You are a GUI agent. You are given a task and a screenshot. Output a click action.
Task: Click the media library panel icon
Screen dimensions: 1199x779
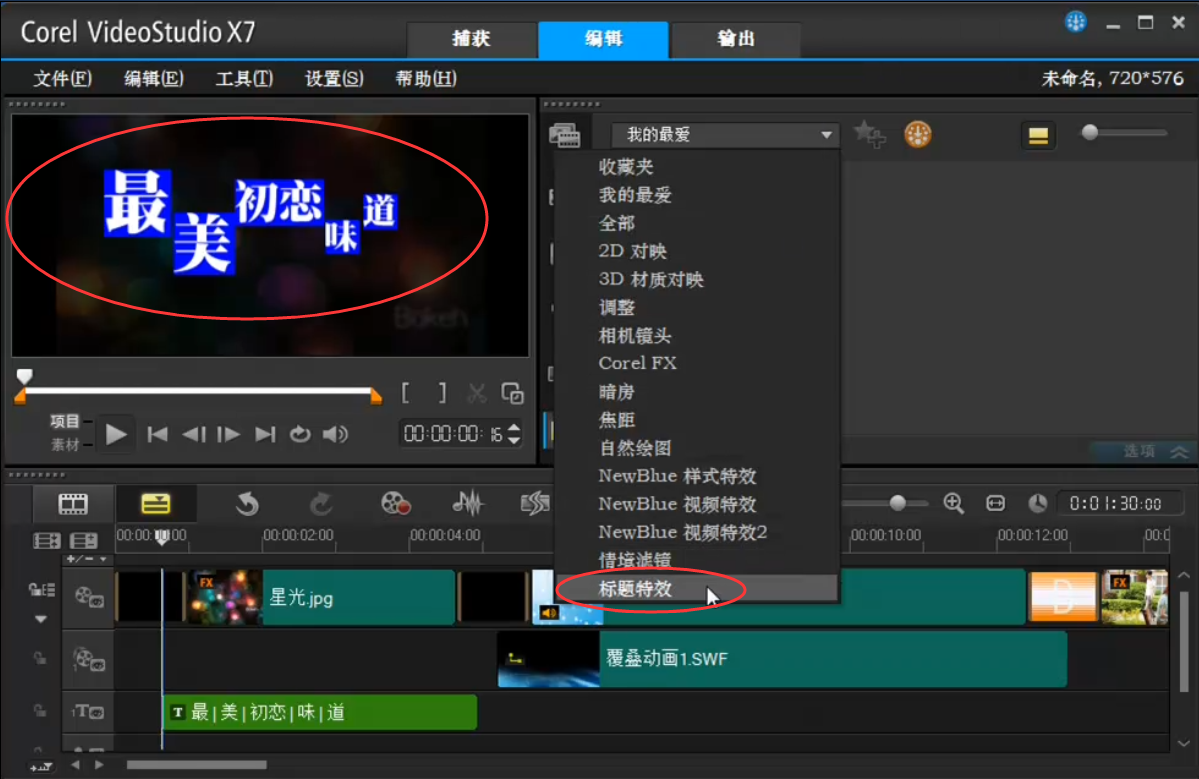[x=564, y=135]
